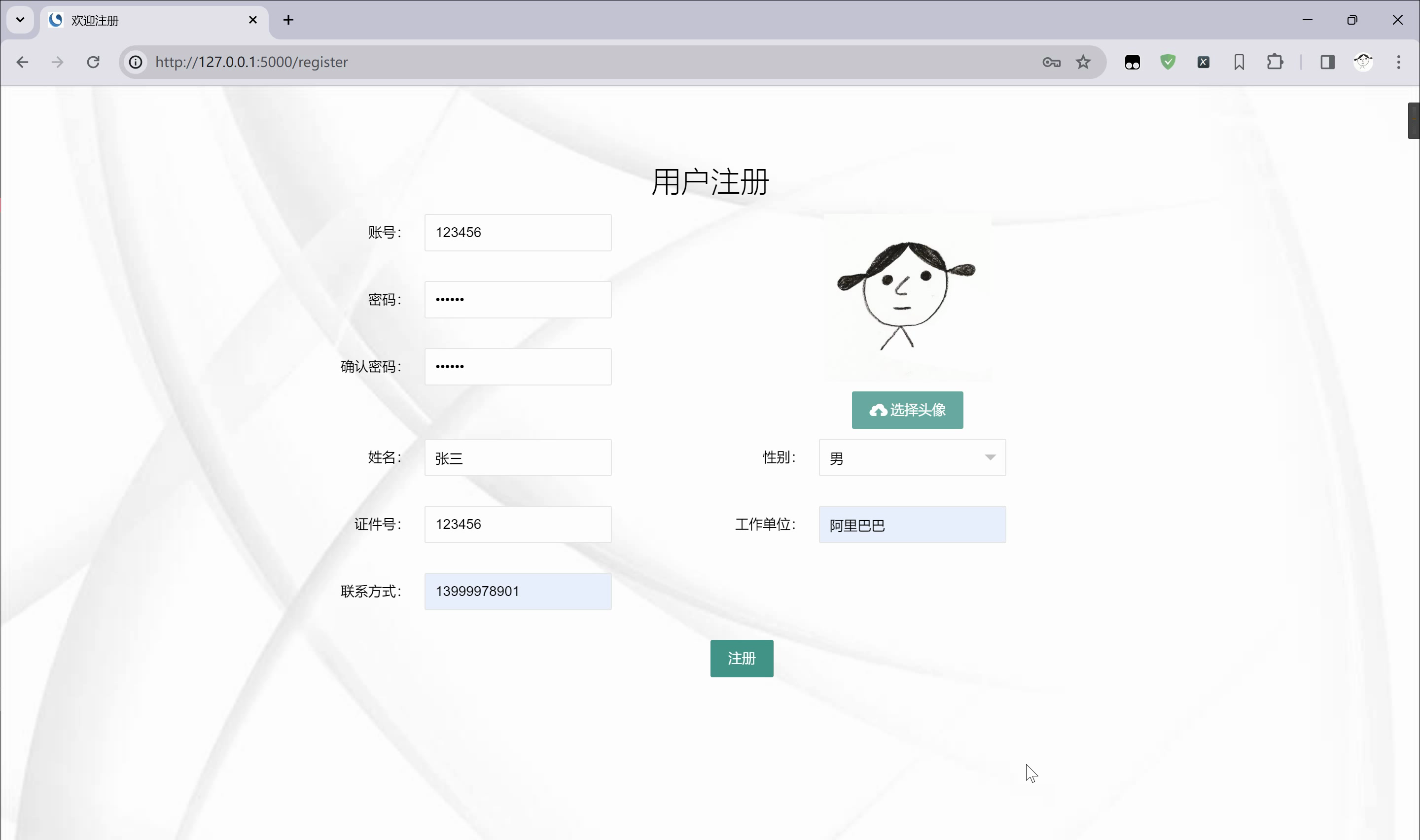Open the Extensions puzzle icon

click(x=1275, y=62)
